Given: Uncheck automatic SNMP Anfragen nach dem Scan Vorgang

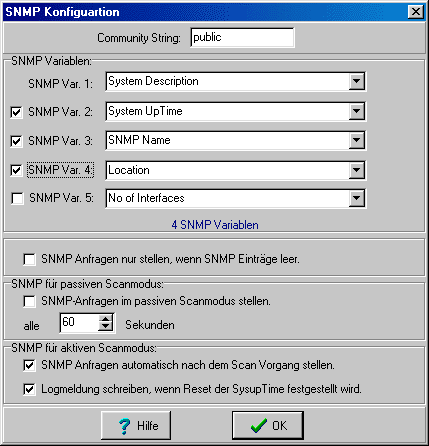Looking at the screenshot, I should pos(29,365).
